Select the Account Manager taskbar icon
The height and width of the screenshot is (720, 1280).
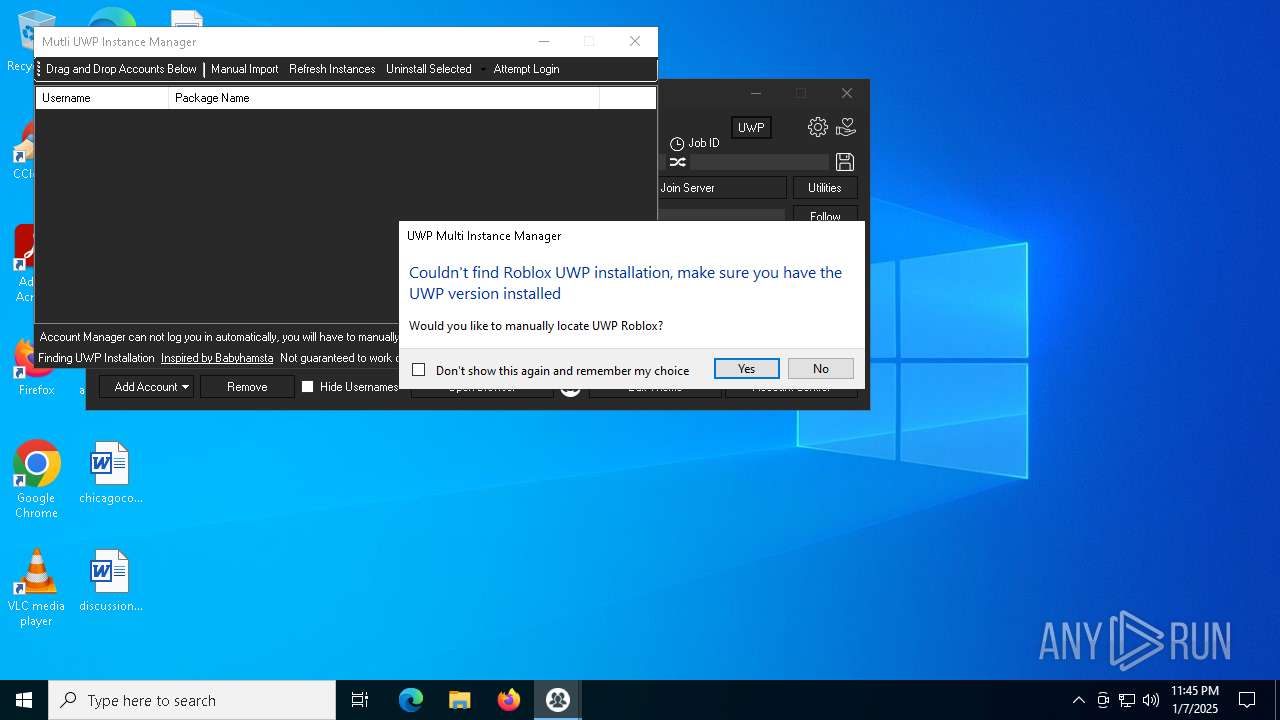click(558, 700)
